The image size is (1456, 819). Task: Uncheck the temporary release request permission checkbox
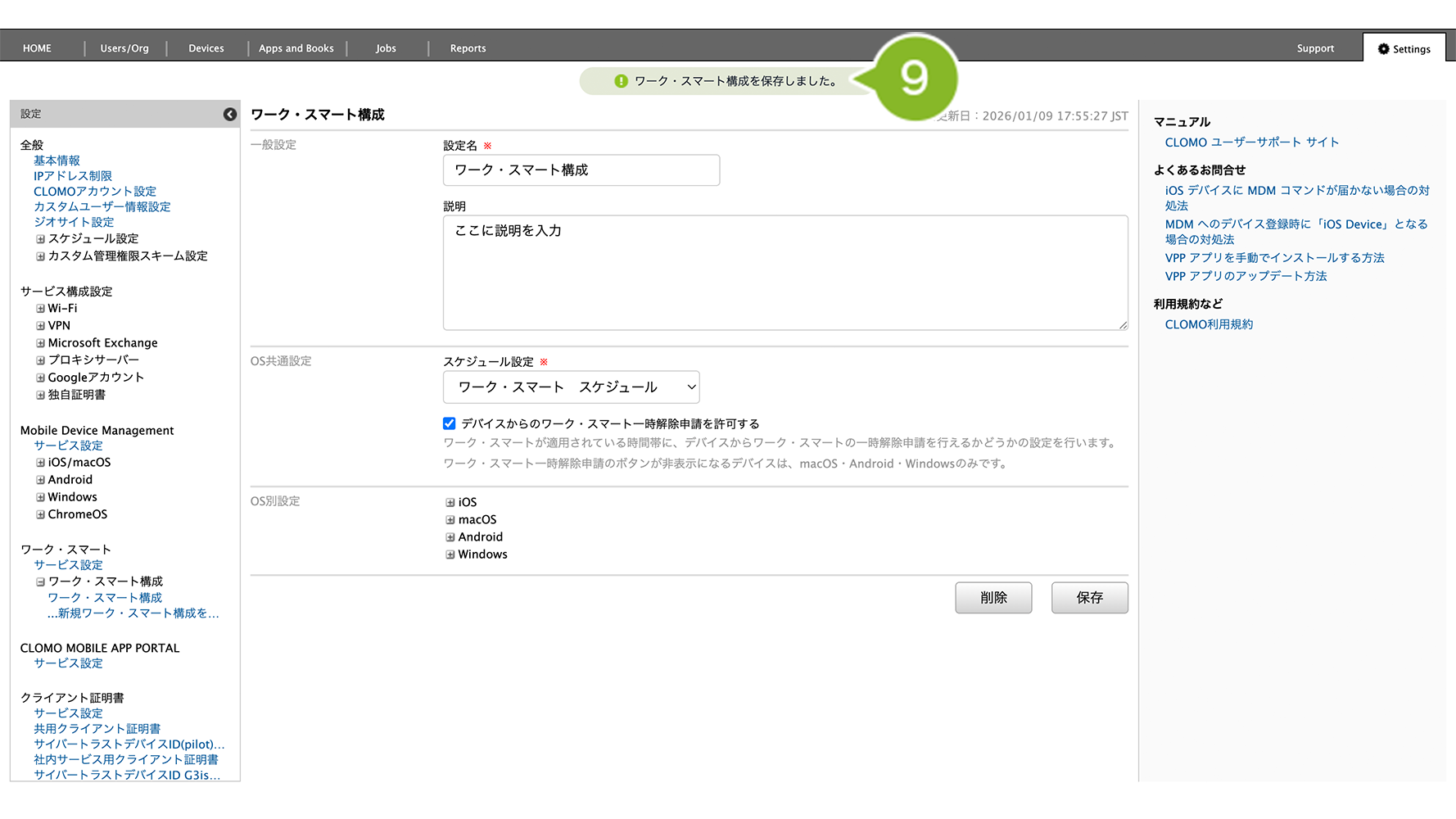[450, 423]
